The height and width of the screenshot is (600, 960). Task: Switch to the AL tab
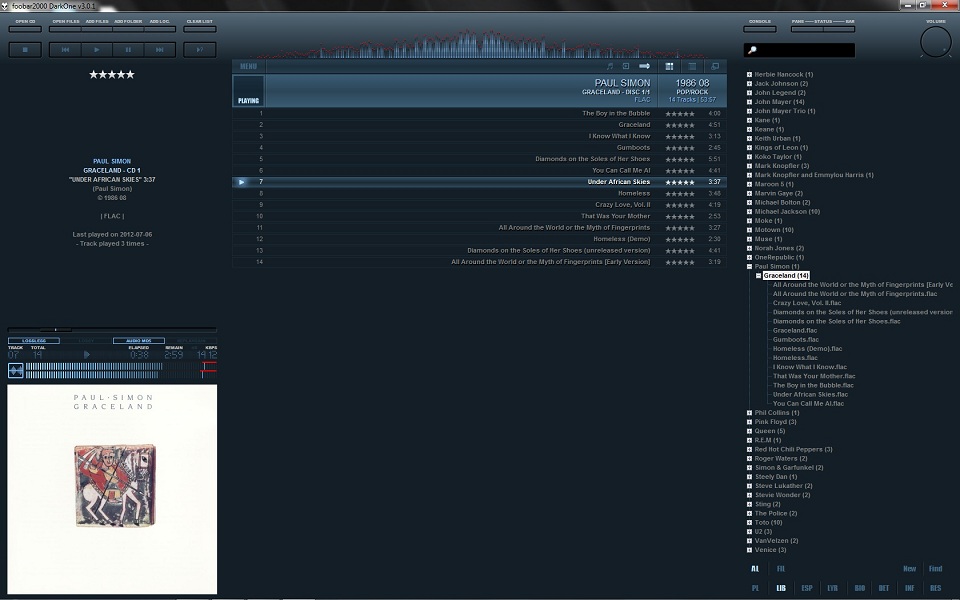point(755,569)
